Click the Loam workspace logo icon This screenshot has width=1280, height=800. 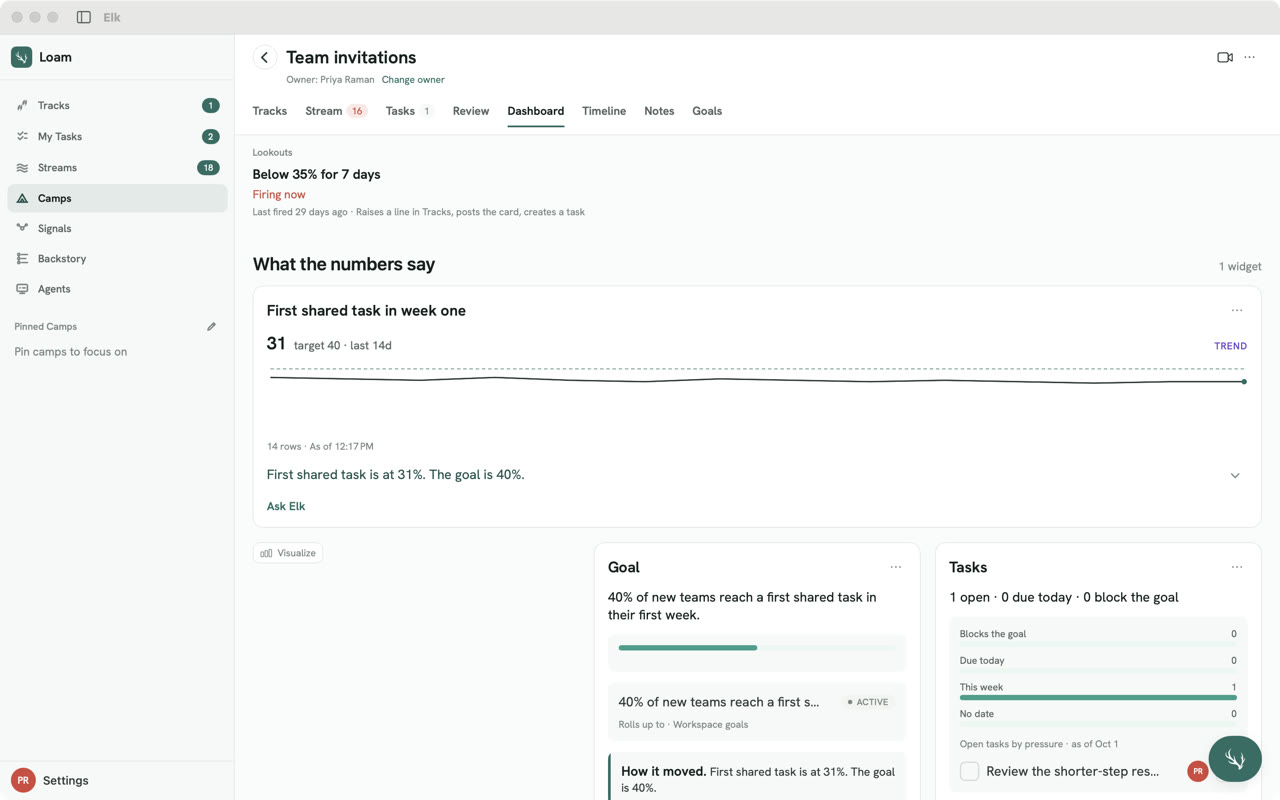tap(21, 57)
